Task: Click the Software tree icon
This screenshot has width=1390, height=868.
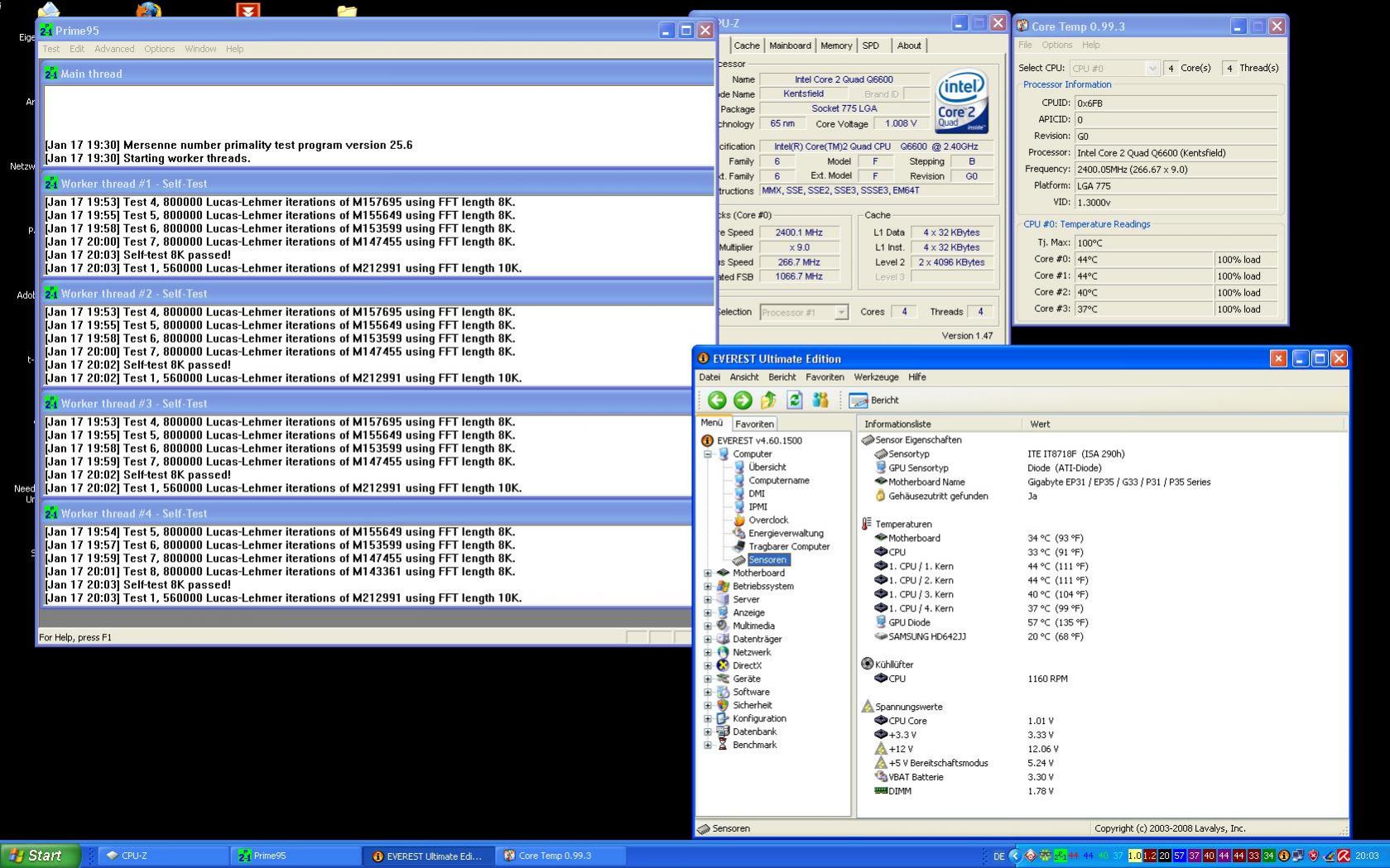Action: 723,693
